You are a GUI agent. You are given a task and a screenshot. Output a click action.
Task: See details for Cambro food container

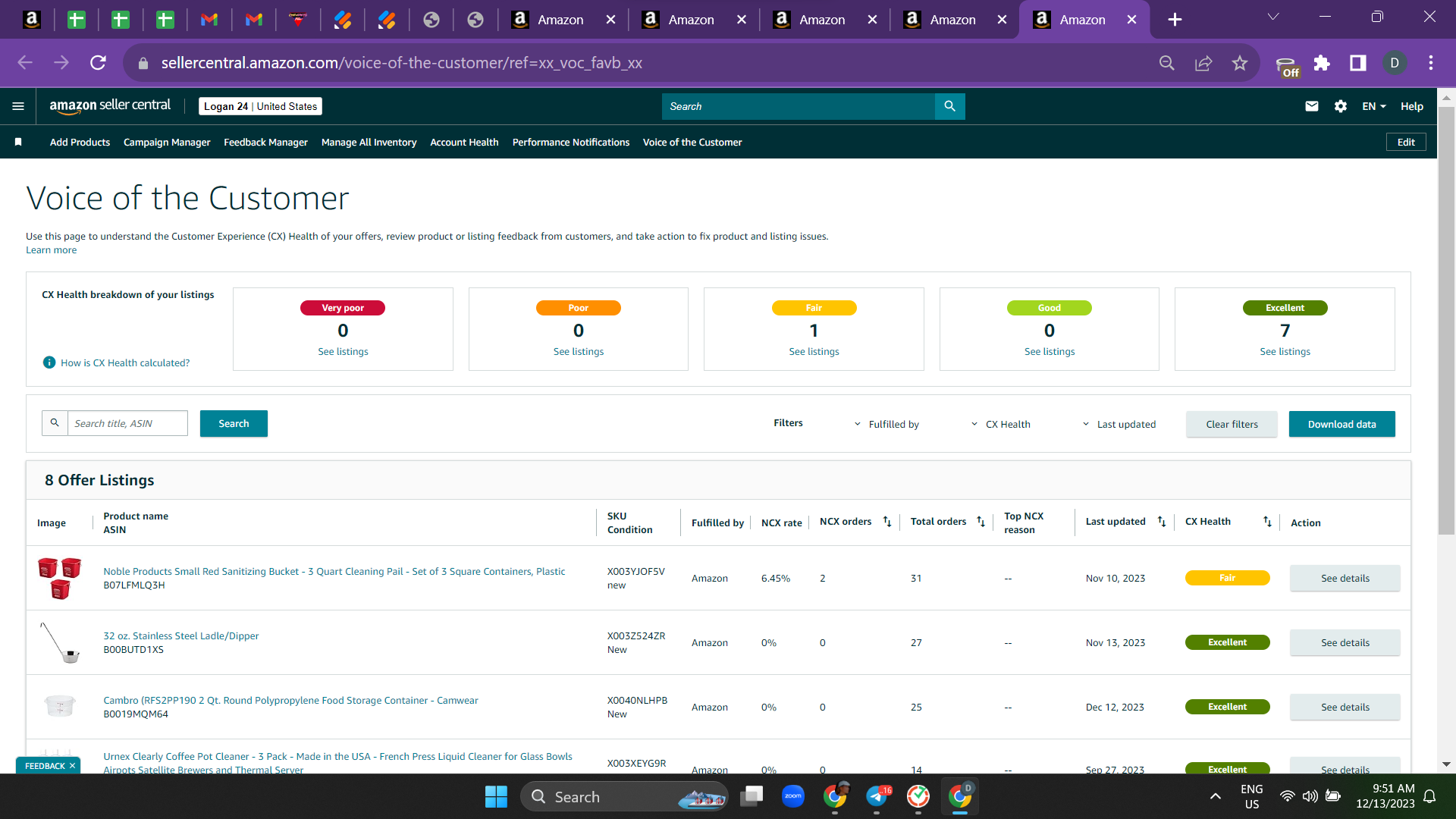[x=1345, y=707]
